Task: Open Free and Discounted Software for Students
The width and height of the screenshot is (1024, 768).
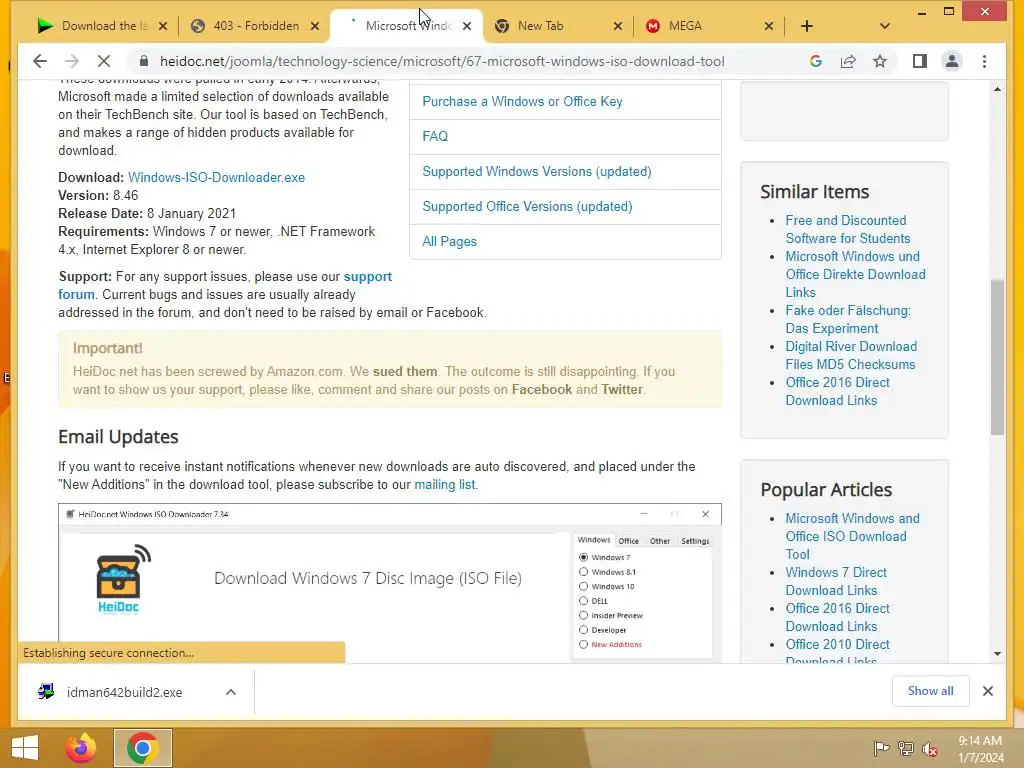Action: pos(847,229)
